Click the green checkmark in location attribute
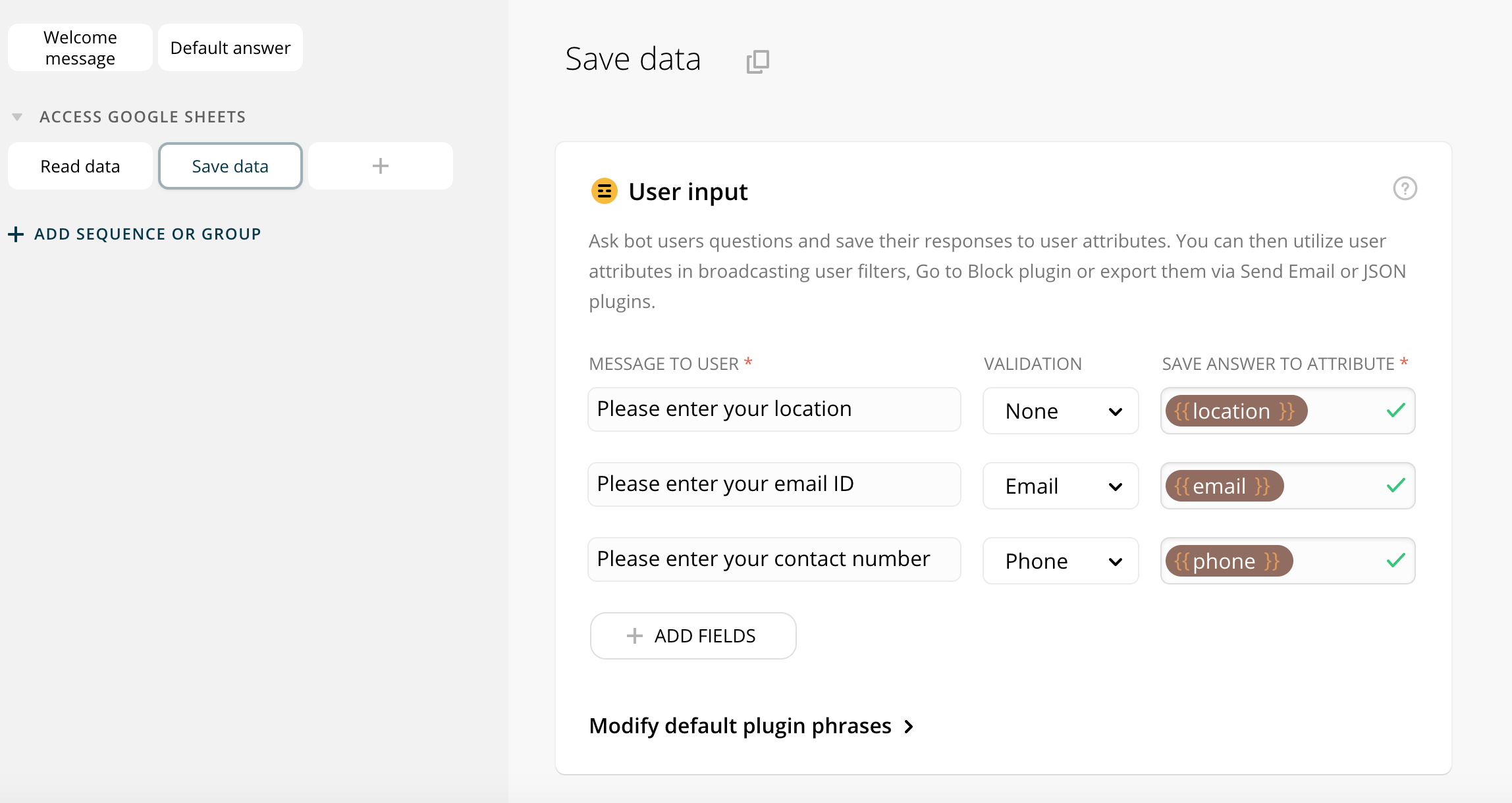Viewport: 1512px width, 803px height. tap(1395, 411)
